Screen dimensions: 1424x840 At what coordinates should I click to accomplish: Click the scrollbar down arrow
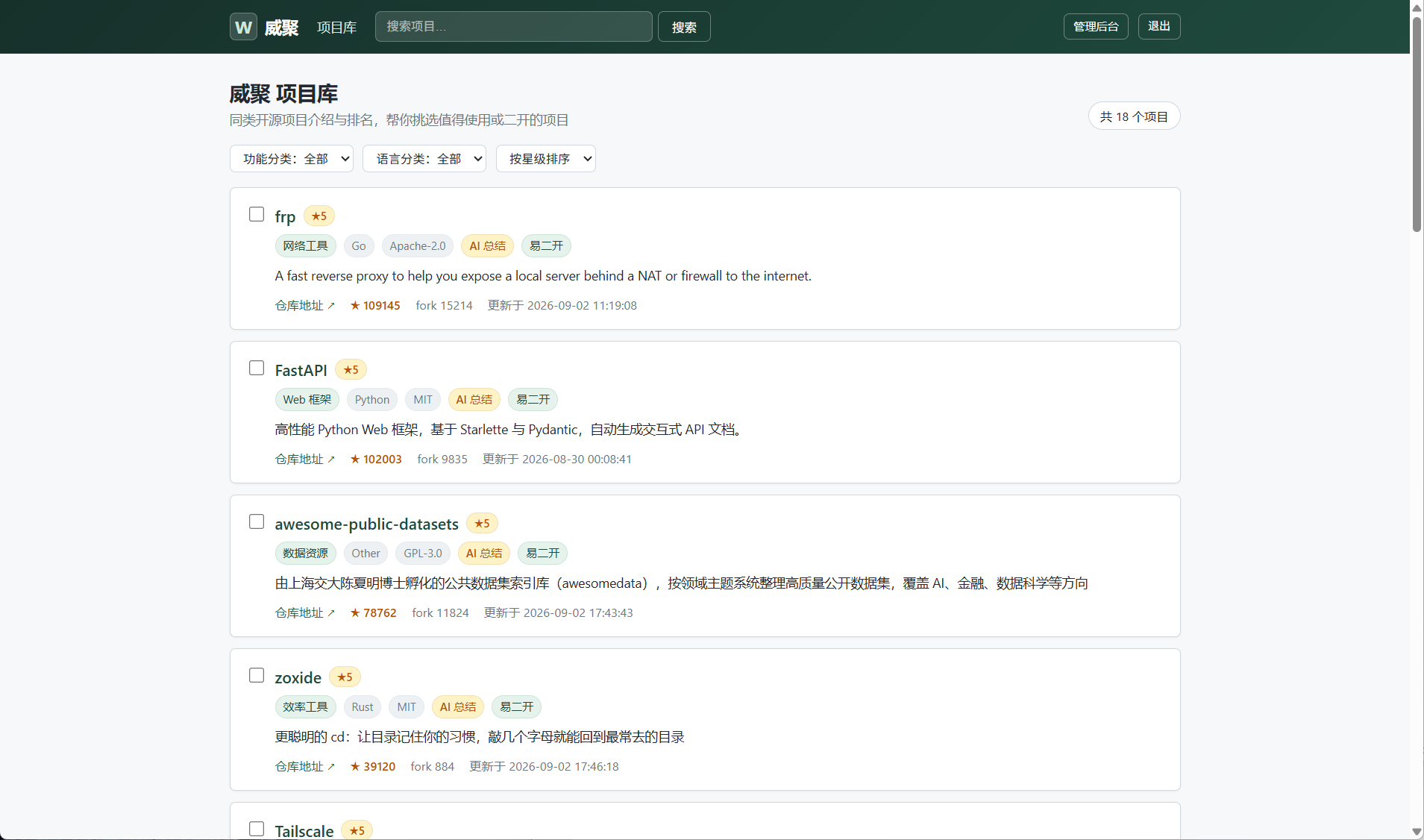pos(1417,832)
